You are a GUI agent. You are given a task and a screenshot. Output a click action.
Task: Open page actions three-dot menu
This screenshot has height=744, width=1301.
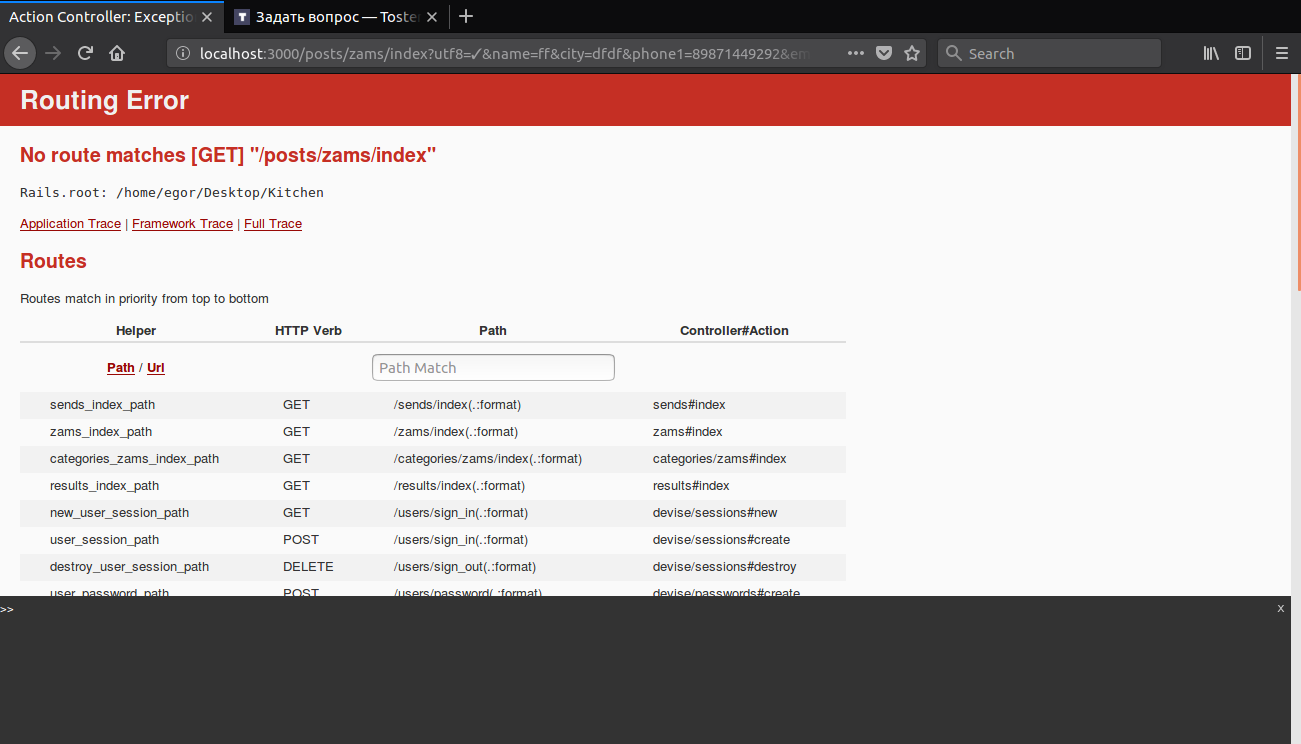(x=856, y=54)
